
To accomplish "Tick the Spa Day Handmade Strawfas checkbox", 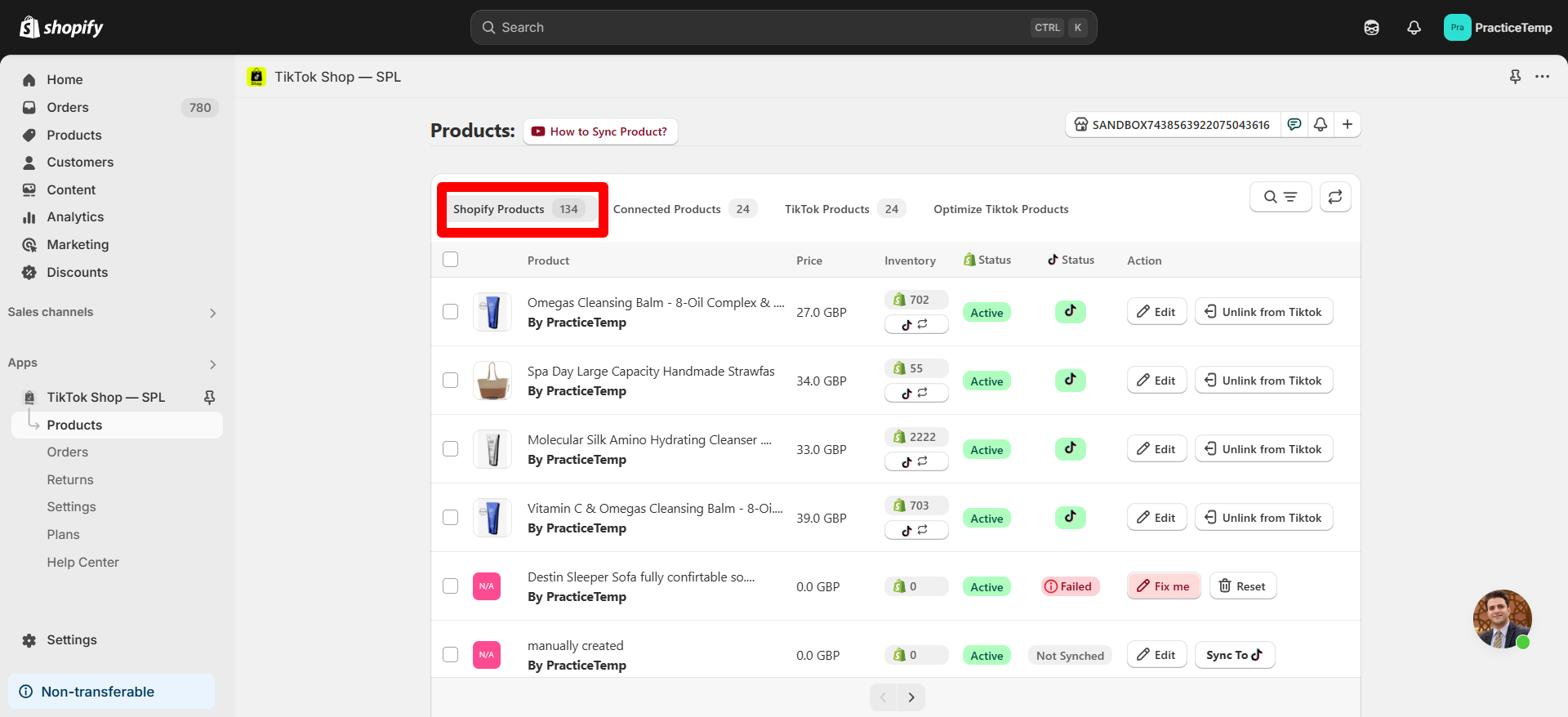I will point(450,381).
